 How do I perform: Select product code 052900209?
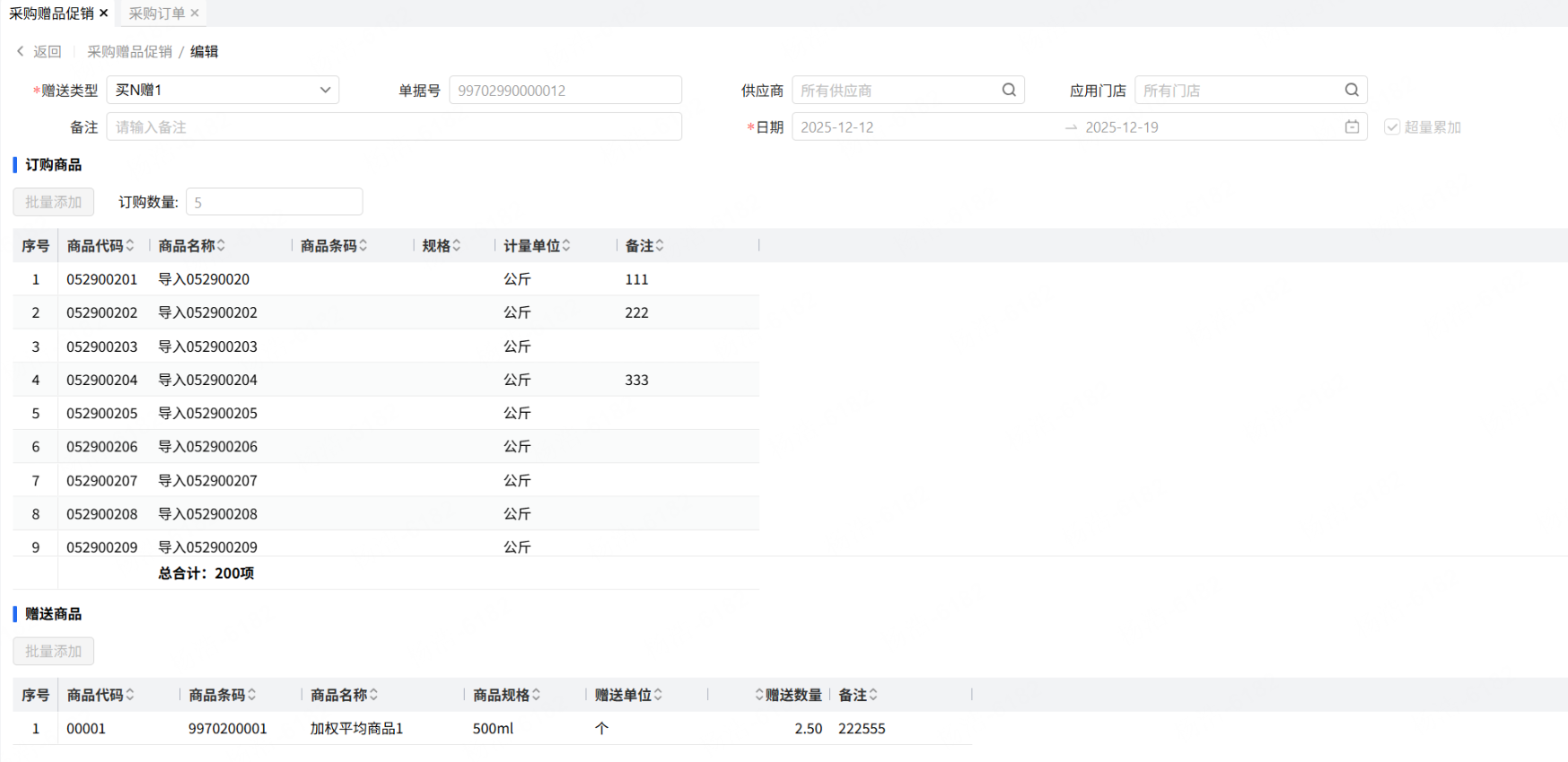(x=102, y=547)
